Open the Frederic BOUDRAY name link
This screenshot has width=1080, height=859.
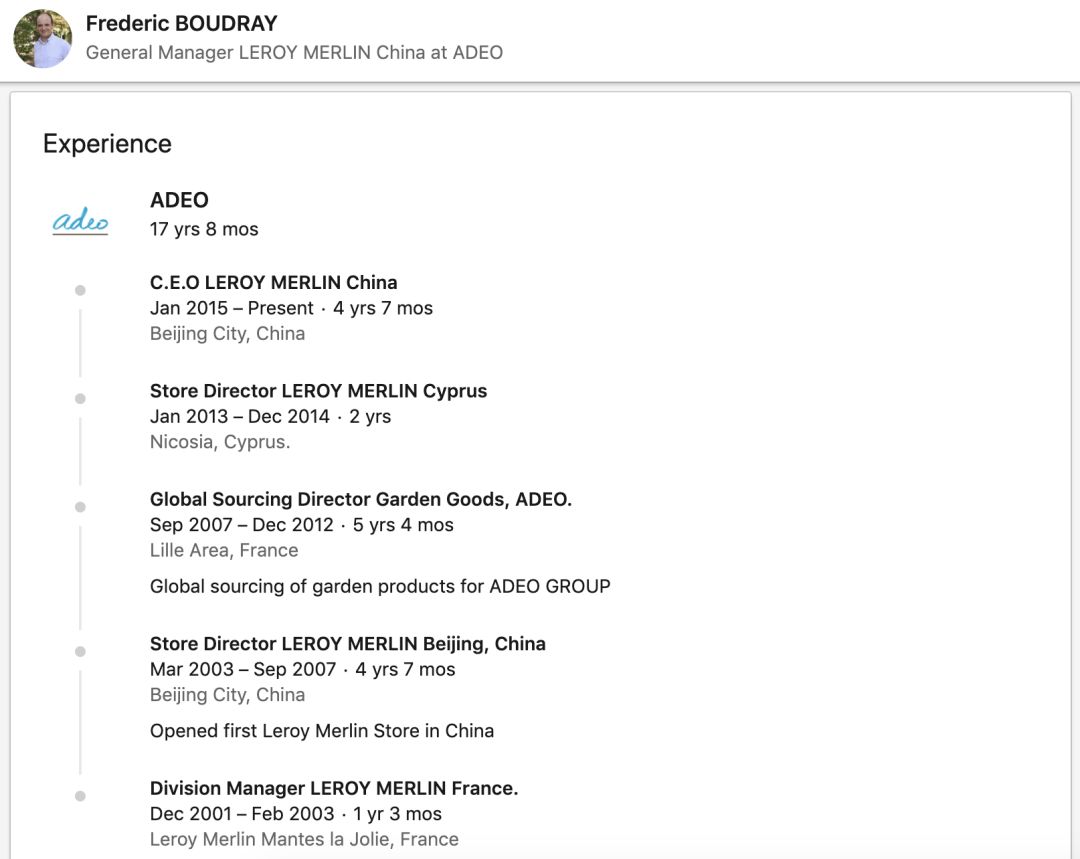181,23
